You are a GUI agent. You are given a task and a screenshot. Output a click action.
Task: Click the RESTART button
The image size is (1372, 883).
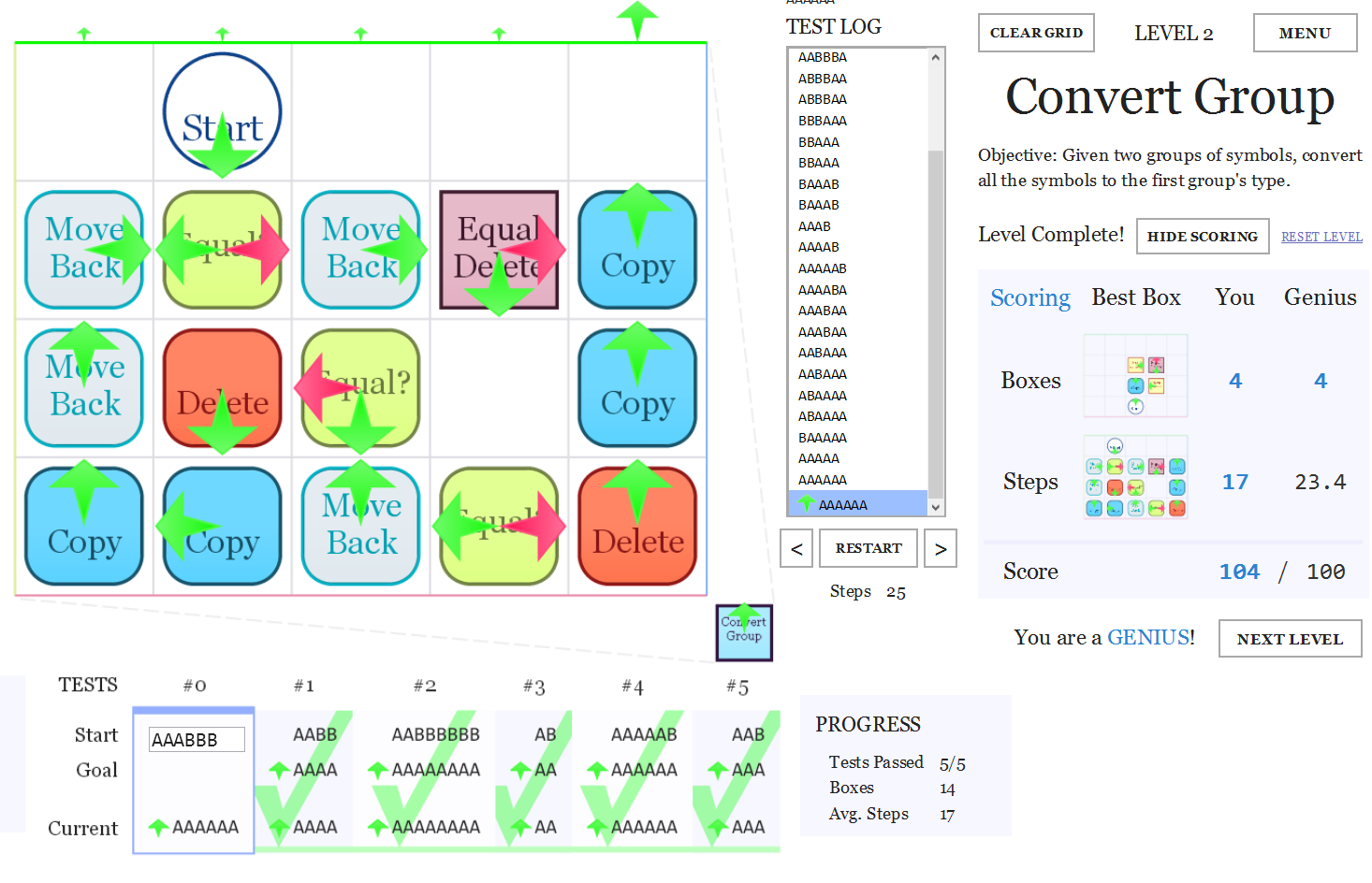tap(868, 548)
